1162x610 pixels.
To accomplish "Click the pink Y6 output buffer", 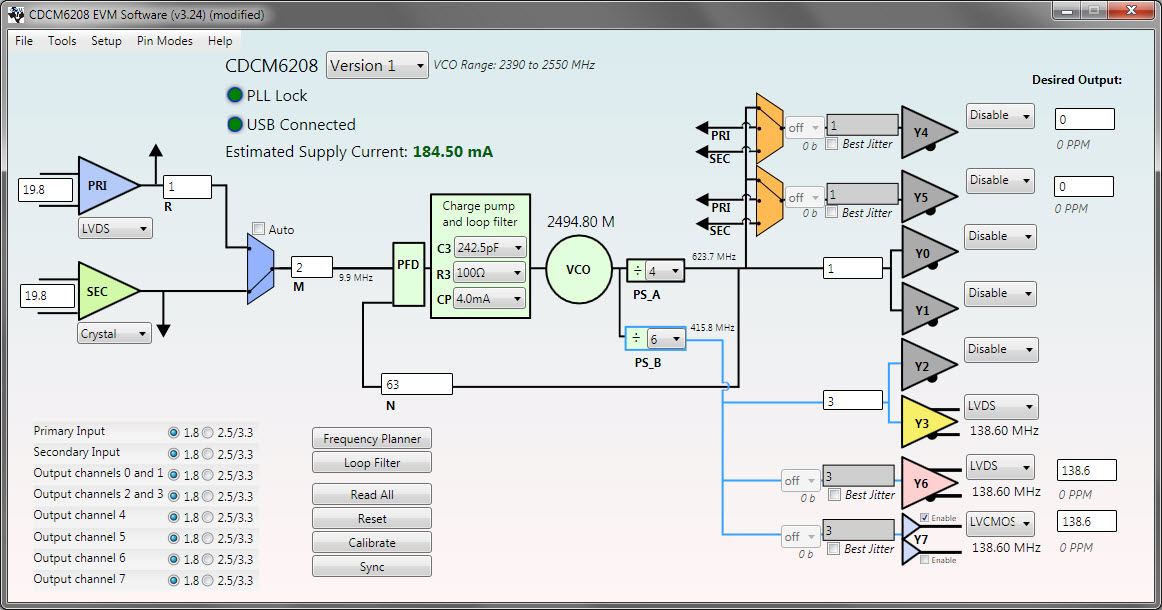I will click(927, 483).
